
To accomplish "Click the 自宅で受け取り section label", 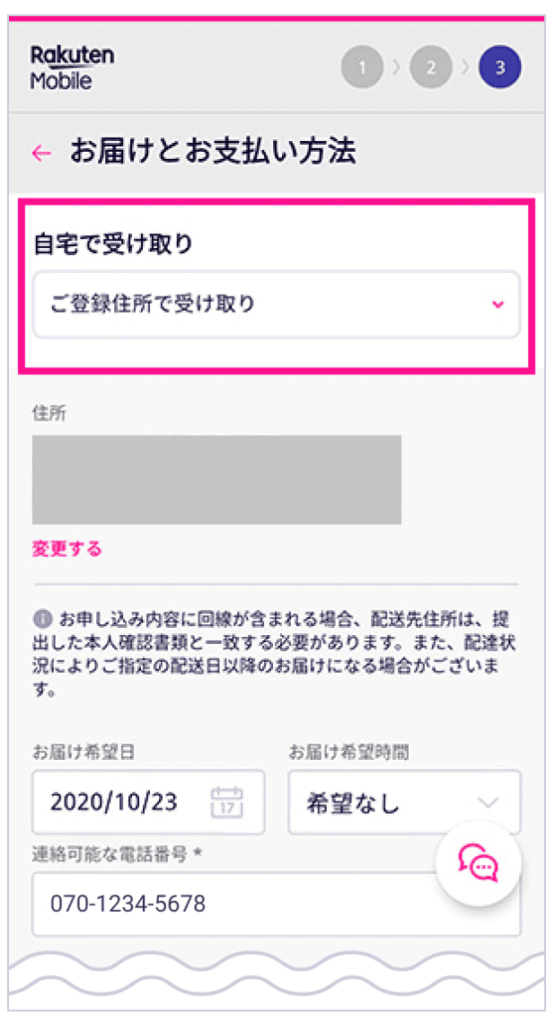I will pos(113,244).
